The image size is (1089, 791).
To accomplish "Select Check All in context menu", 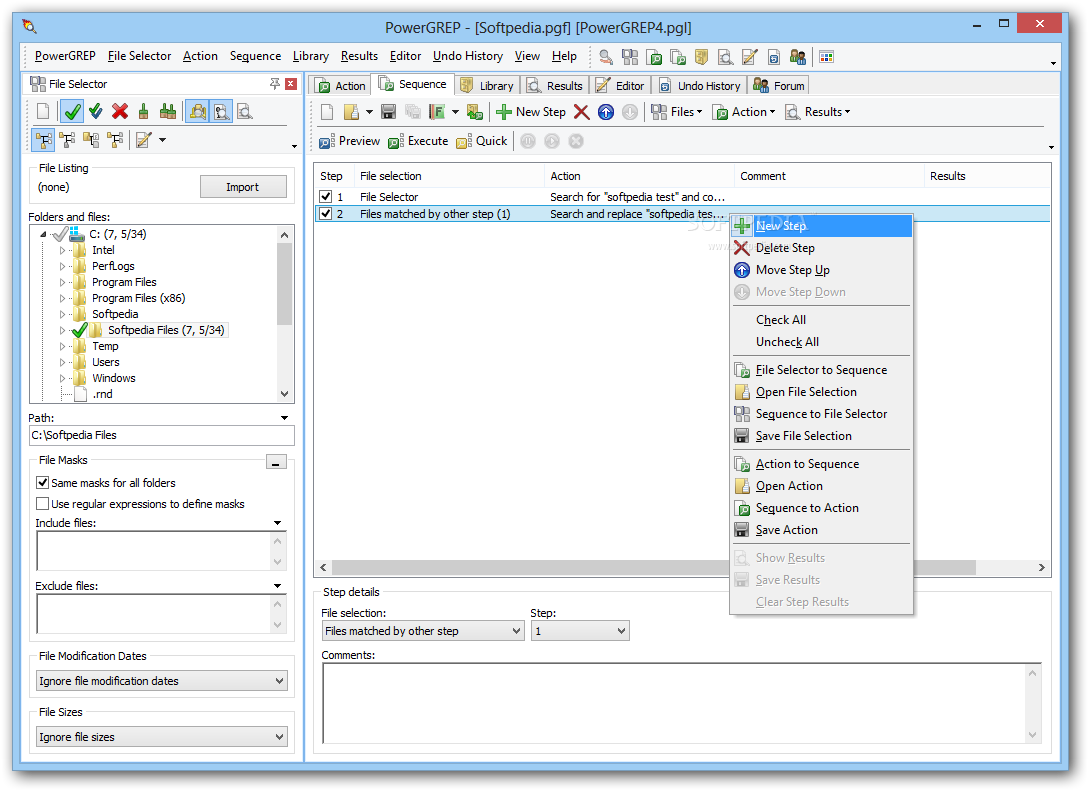I will (x=822, y=319).
